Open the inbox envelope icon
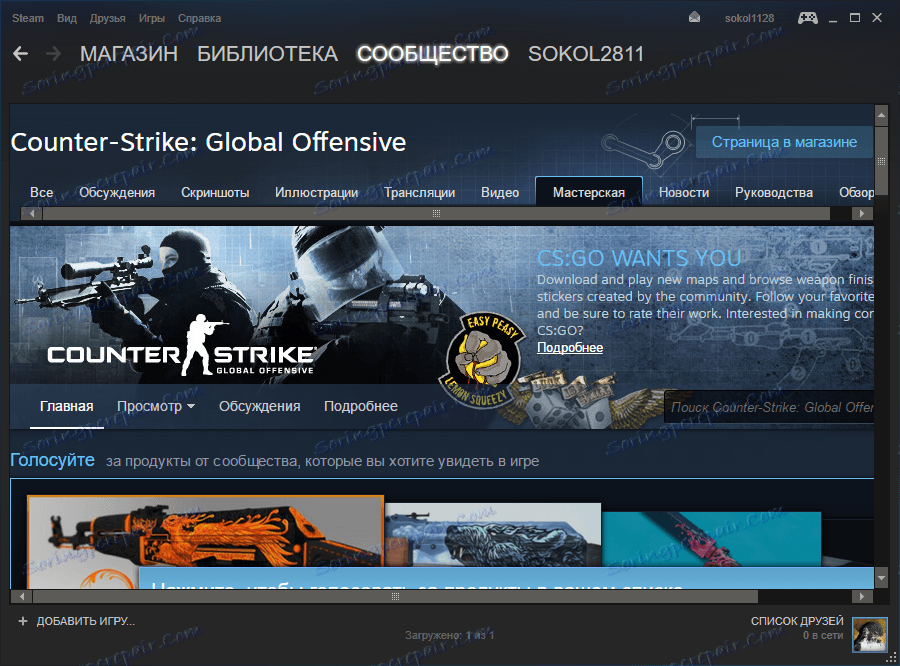This screenshot has width=900, height=666. (695, 18)
